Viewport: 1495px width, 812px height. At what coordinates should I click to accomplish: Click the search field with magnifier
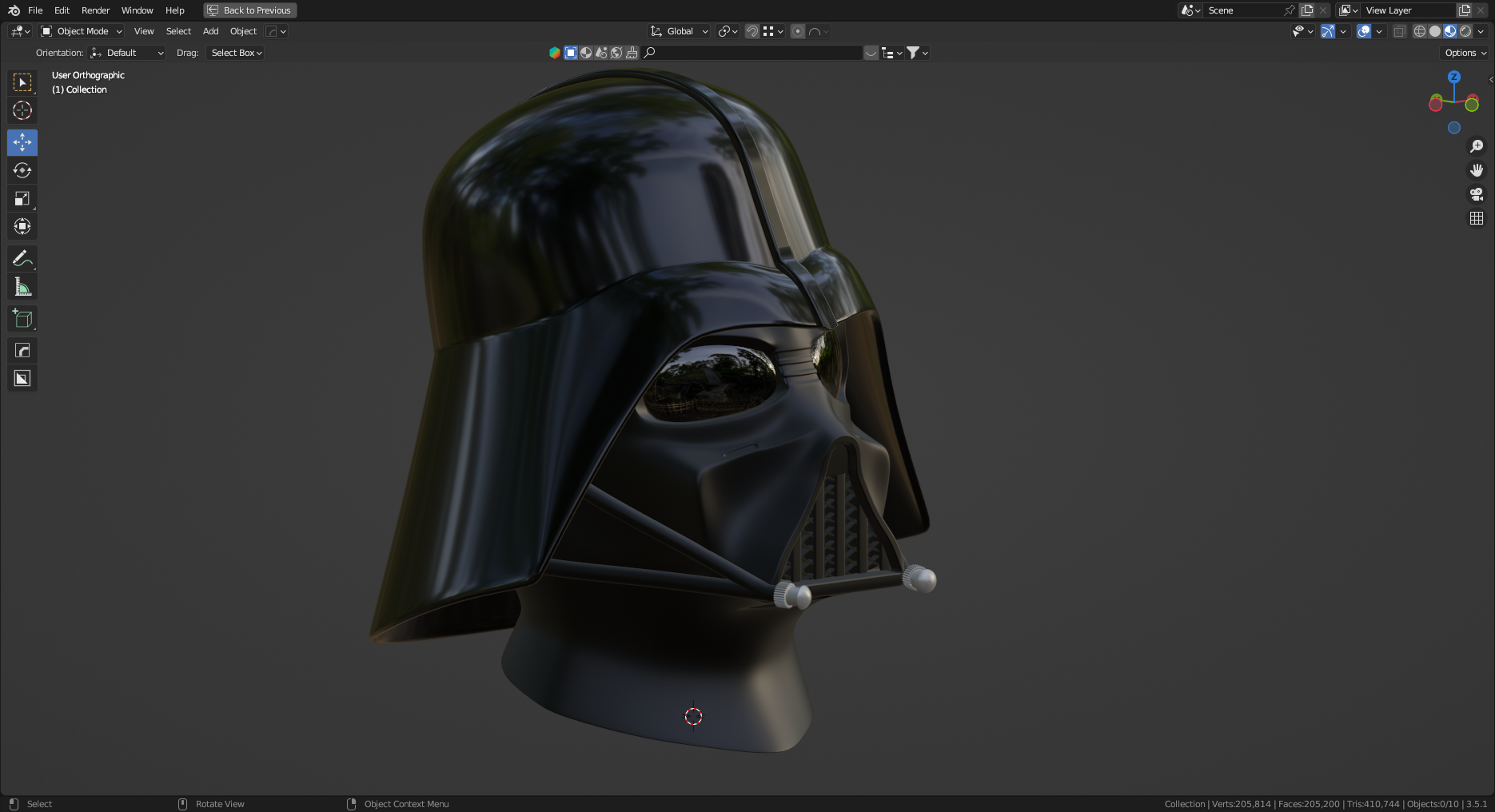(751, 53)
